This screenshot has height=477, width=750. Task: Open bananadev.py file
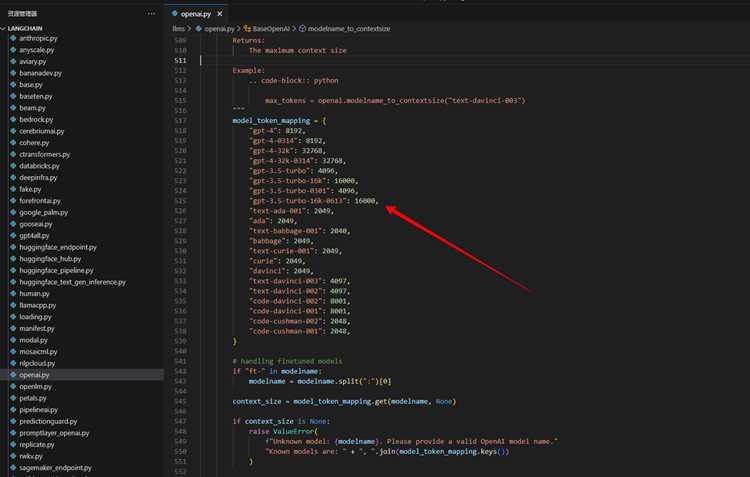40,73
